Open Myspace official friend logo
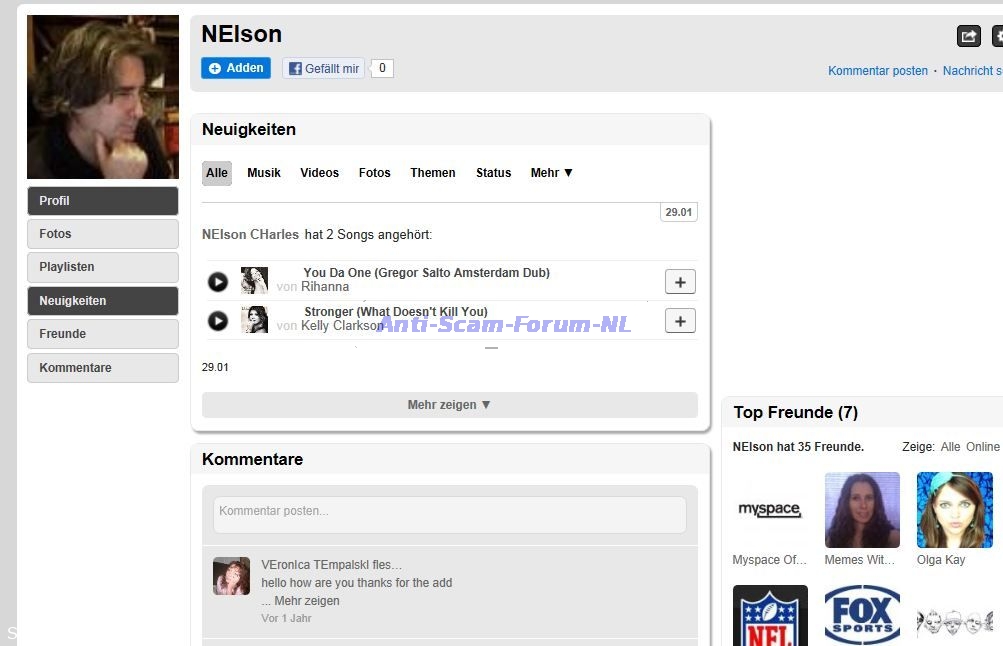The image size is (1003, 646). point(769,510)
